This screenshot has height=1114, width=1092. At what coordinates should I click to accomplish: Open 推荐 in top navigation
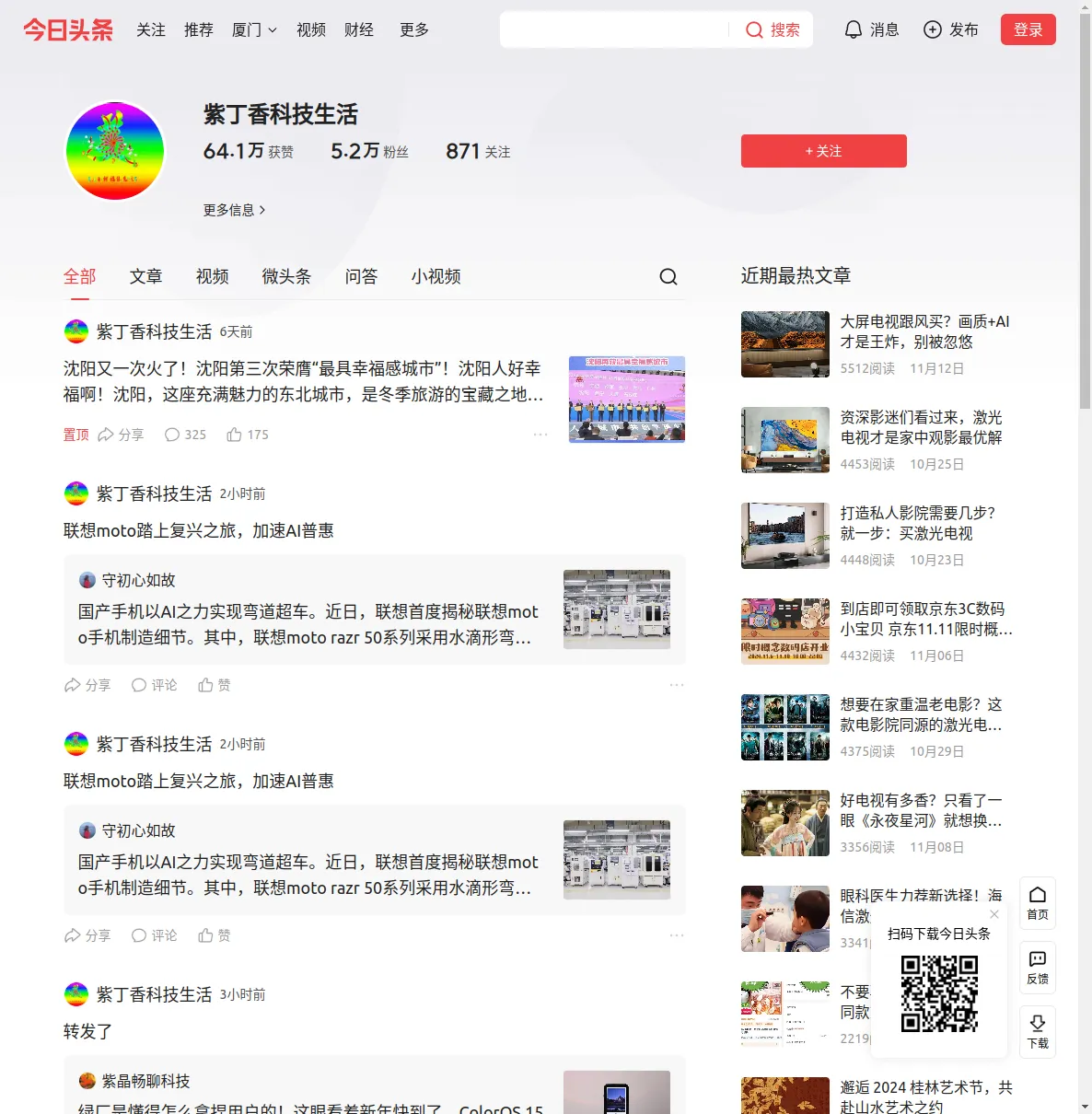click(x=199, y=29)
